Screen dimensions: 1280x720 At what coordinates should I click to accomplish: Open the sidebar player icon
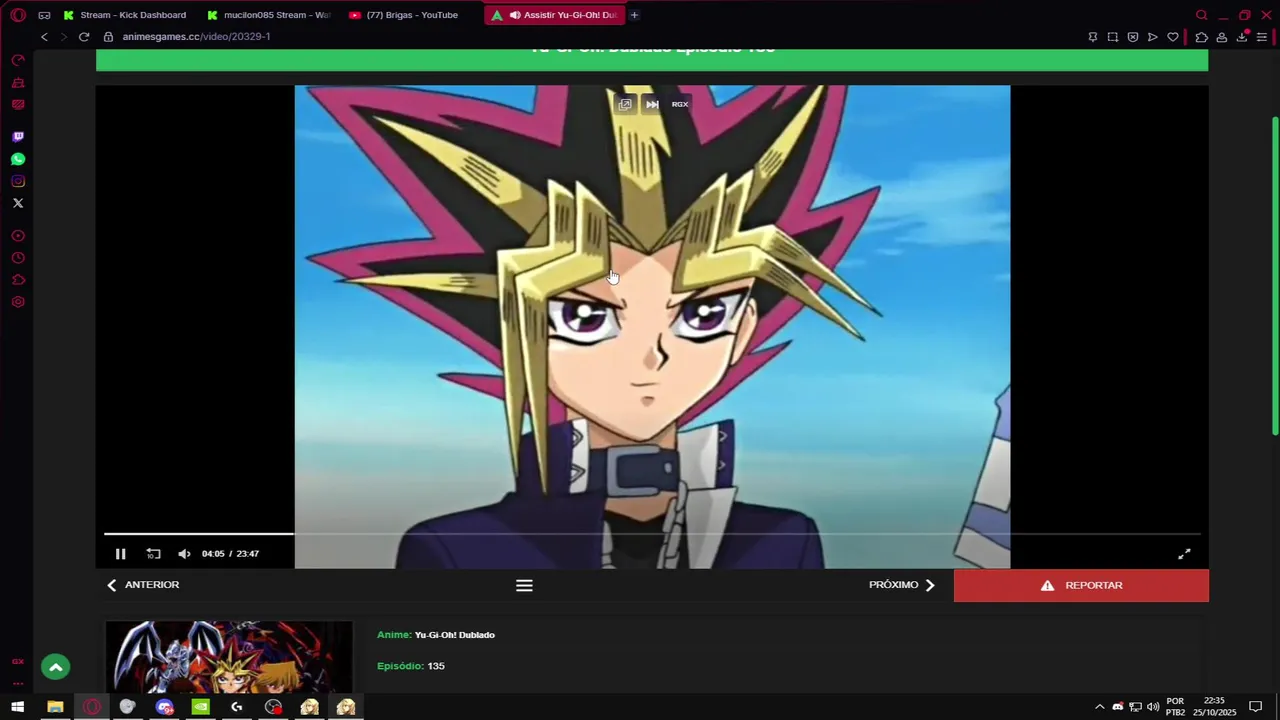pyautogui.click(x=17, y=236)
